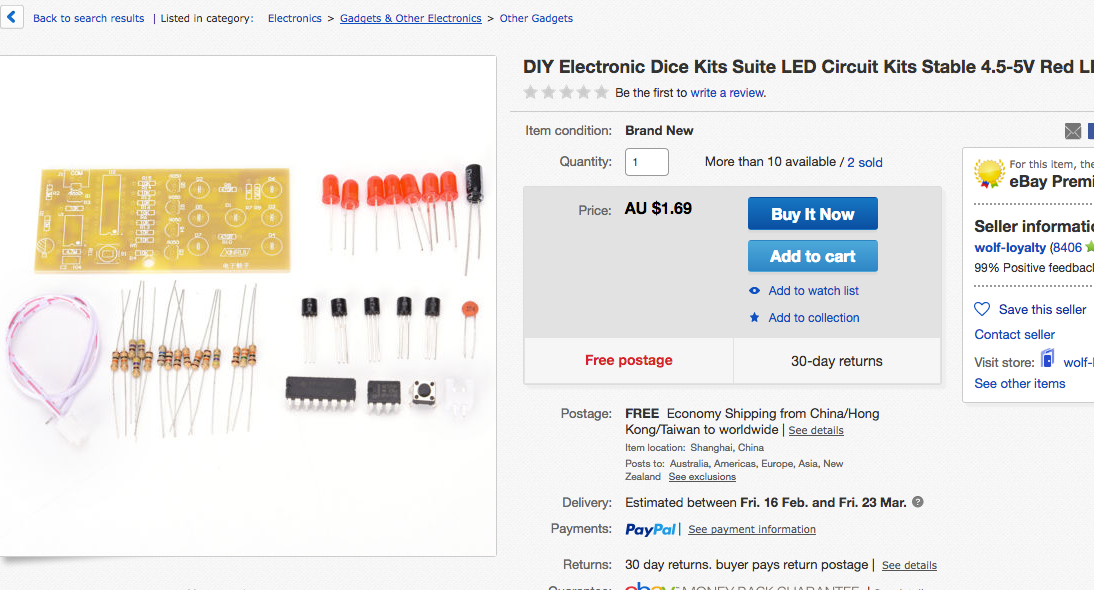Viewport: 1094px width, 590px height.
Task: Toggle Add to collection
Action: 812,317
